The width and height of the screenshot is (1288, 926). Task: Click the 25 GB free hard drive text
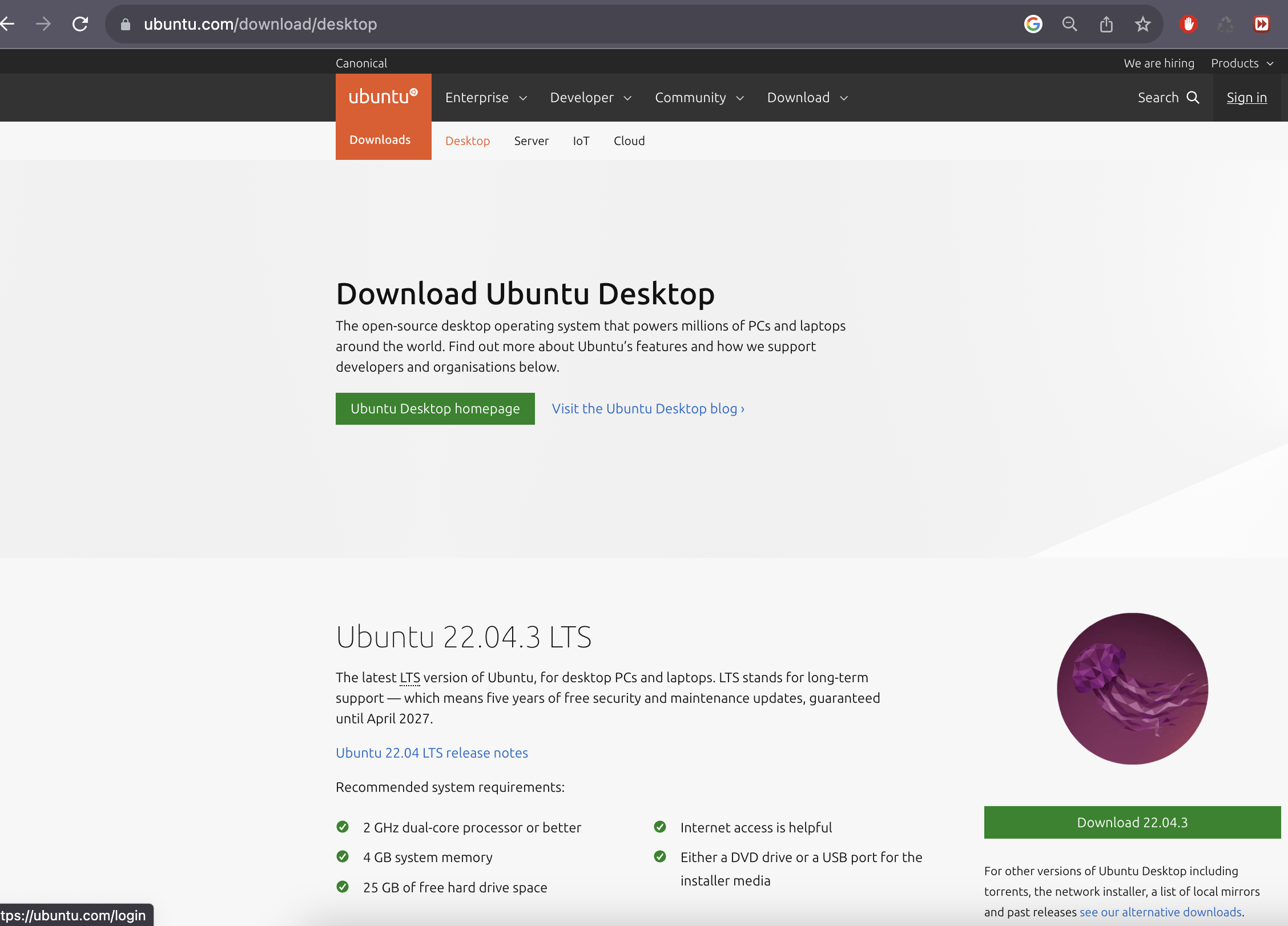point(455,888)
